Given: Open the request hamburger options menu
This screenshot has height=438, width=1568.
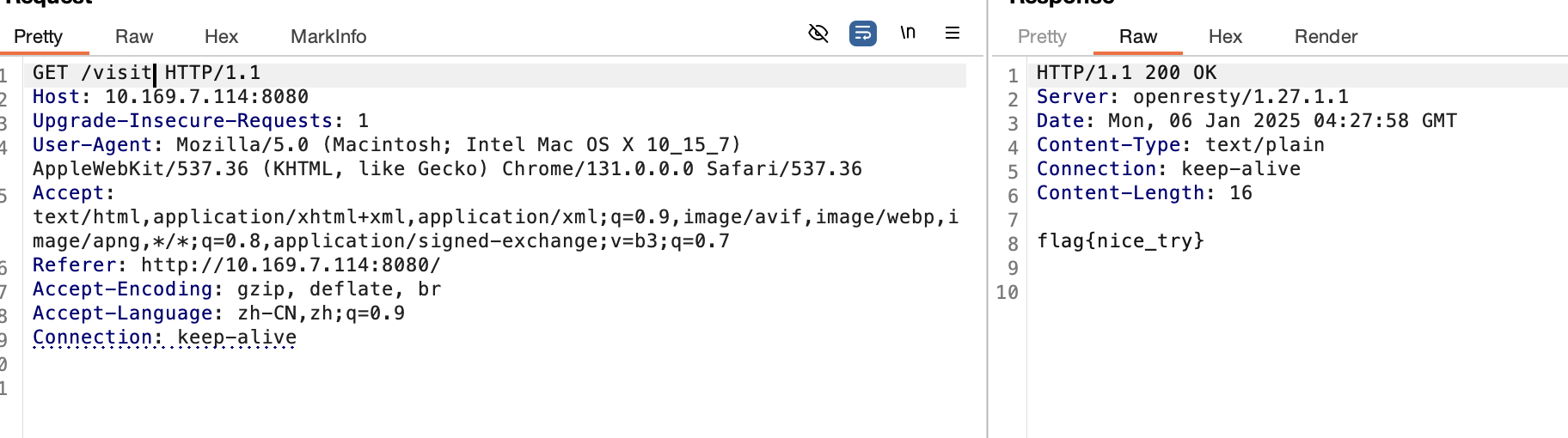Looking at the screenshot, I should [952, 33].
